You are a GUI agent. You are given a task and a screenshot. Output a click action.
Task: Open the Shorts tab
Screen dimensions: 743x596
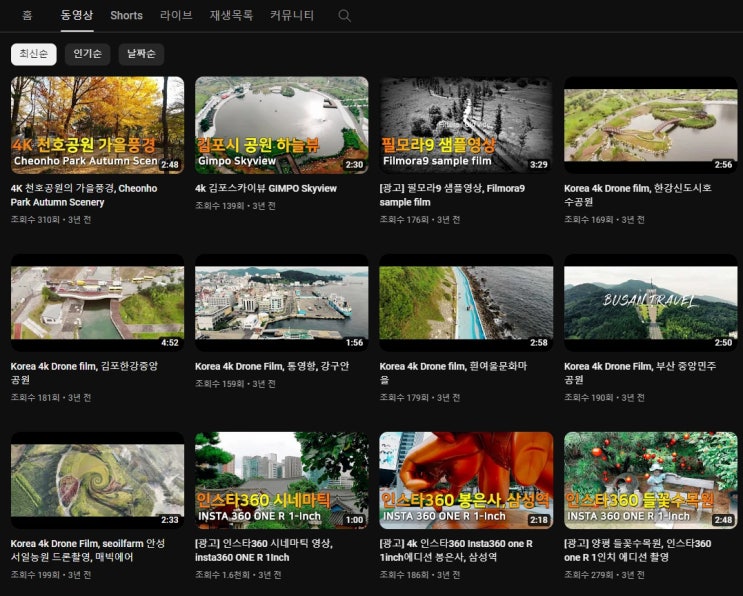click(x=126, y=15)
